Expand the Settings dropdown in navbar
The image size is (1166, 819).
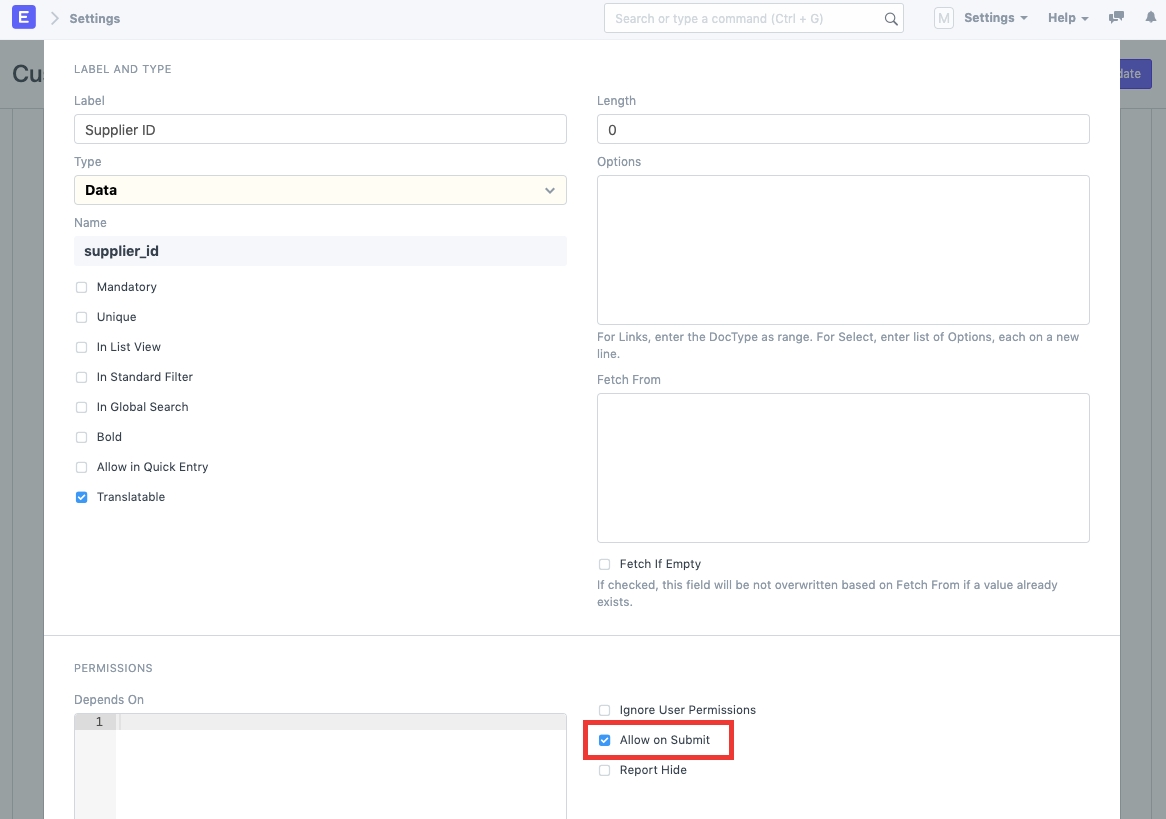995,18
